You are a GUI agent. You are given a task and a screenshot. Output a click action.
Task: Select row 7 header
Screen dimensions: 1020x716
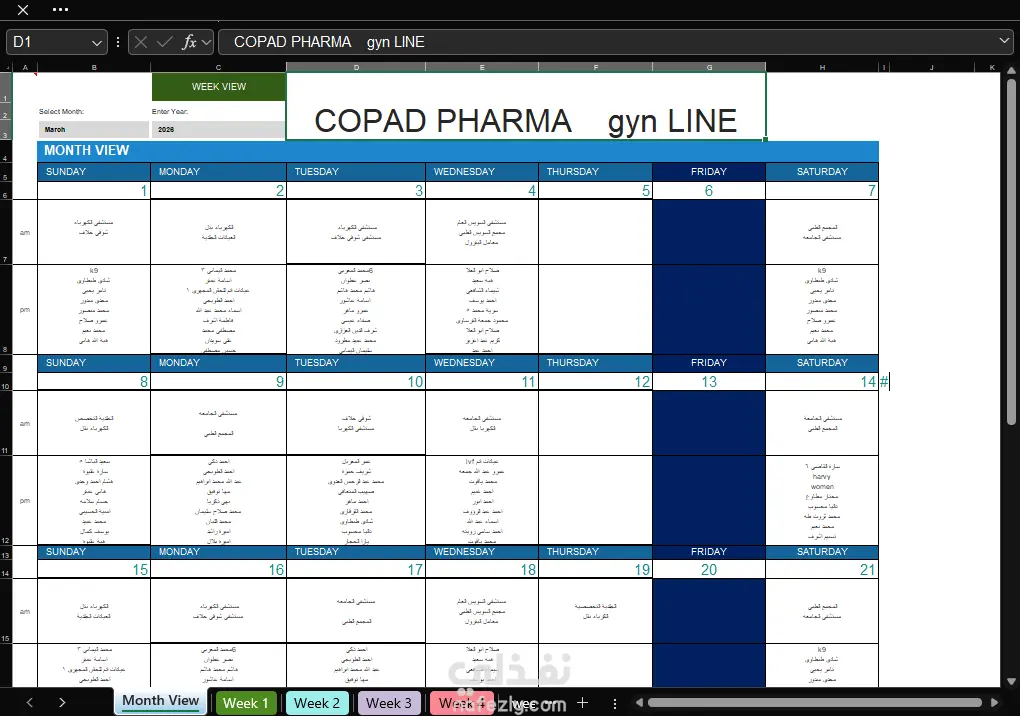tap(6, 232)
